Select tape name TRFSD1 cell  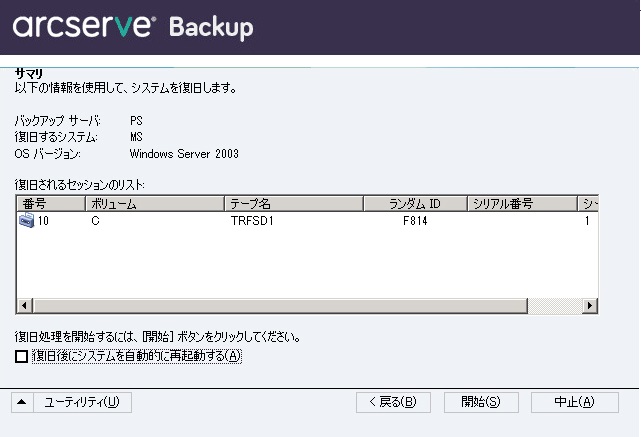point(252,221)
